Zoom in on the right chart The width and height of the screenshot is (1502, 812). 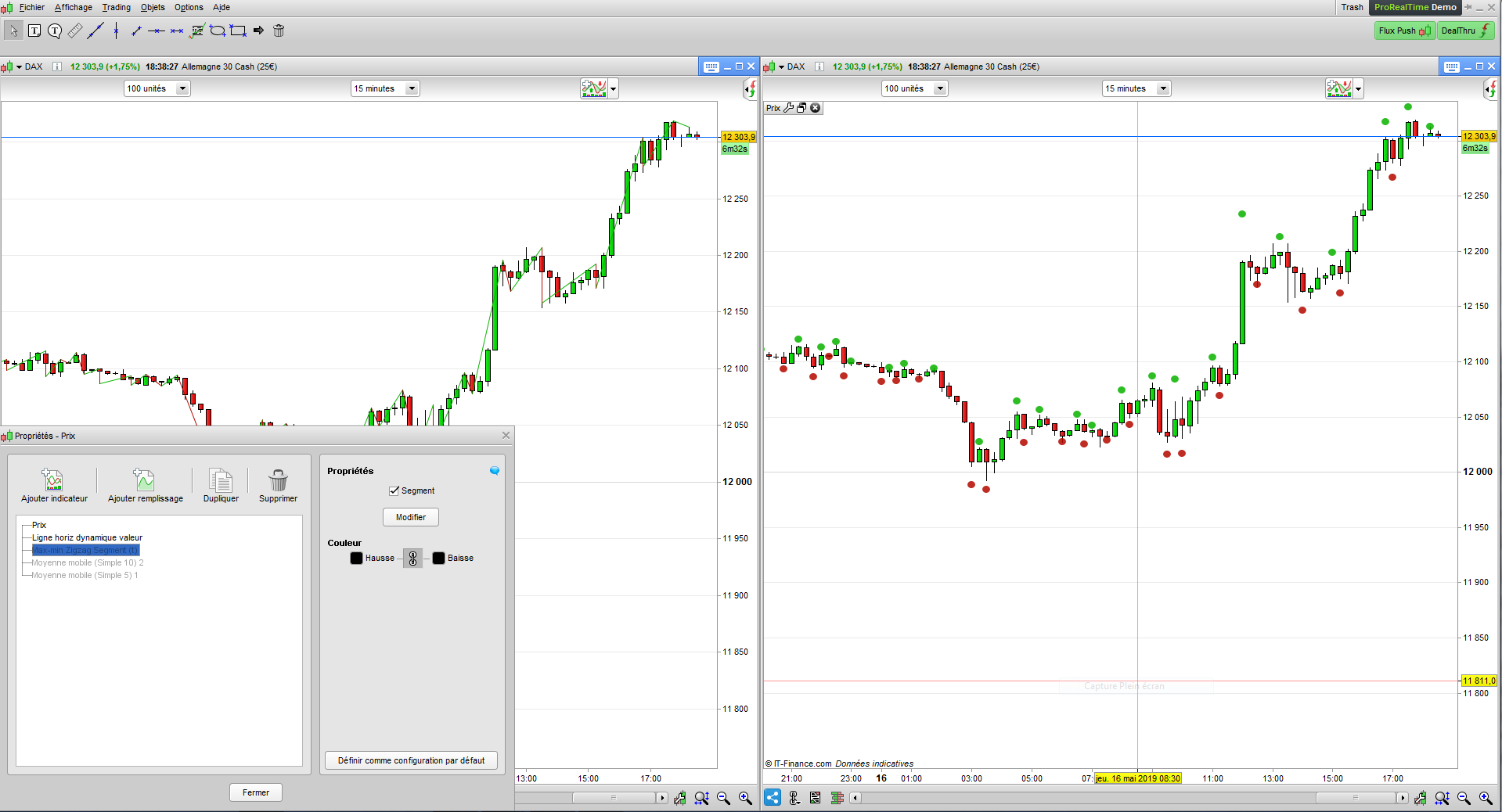point(1485,798)
